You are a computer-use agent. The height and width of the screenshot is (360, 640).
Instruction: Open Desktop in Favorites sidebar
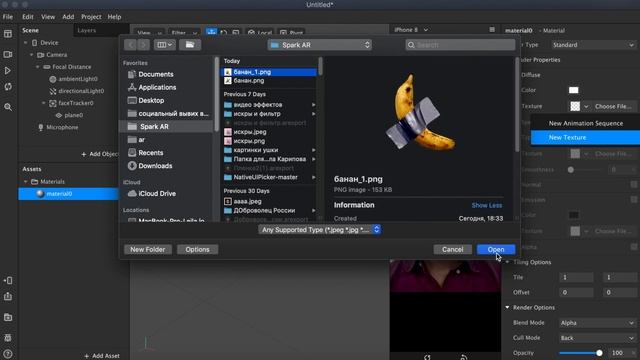coord(151,100)
